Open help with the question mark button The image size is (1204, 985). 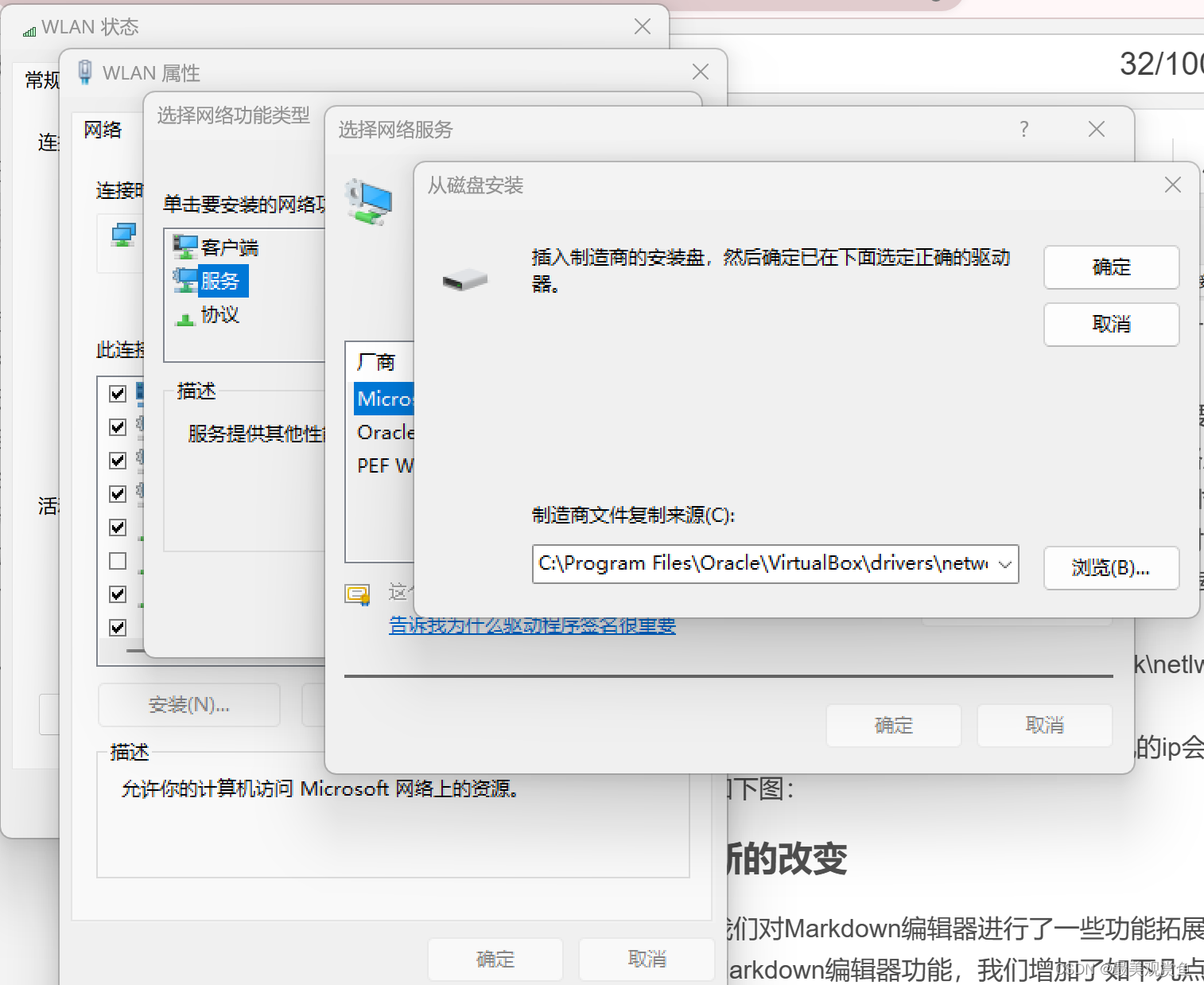[x=1024, y=129]
